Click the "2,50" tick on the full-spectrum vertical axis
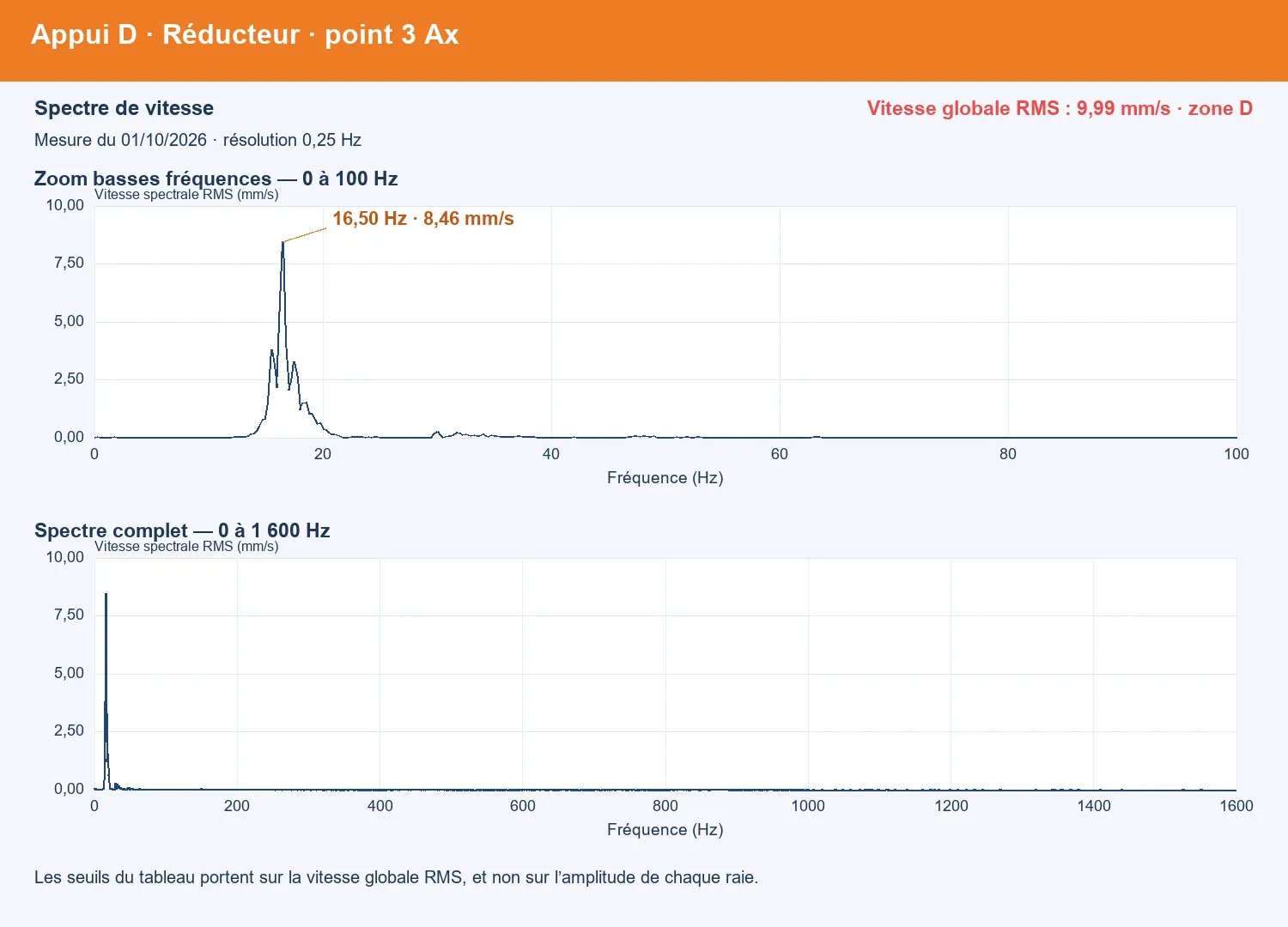This screenshot has width=1288, height=927. (x=70, y=730)
